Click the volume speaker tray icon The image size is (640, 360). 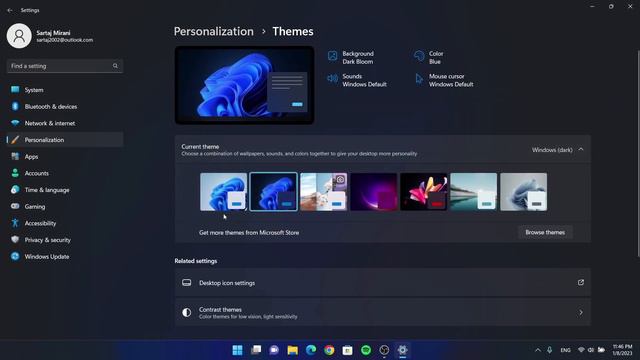coord(591,350)
